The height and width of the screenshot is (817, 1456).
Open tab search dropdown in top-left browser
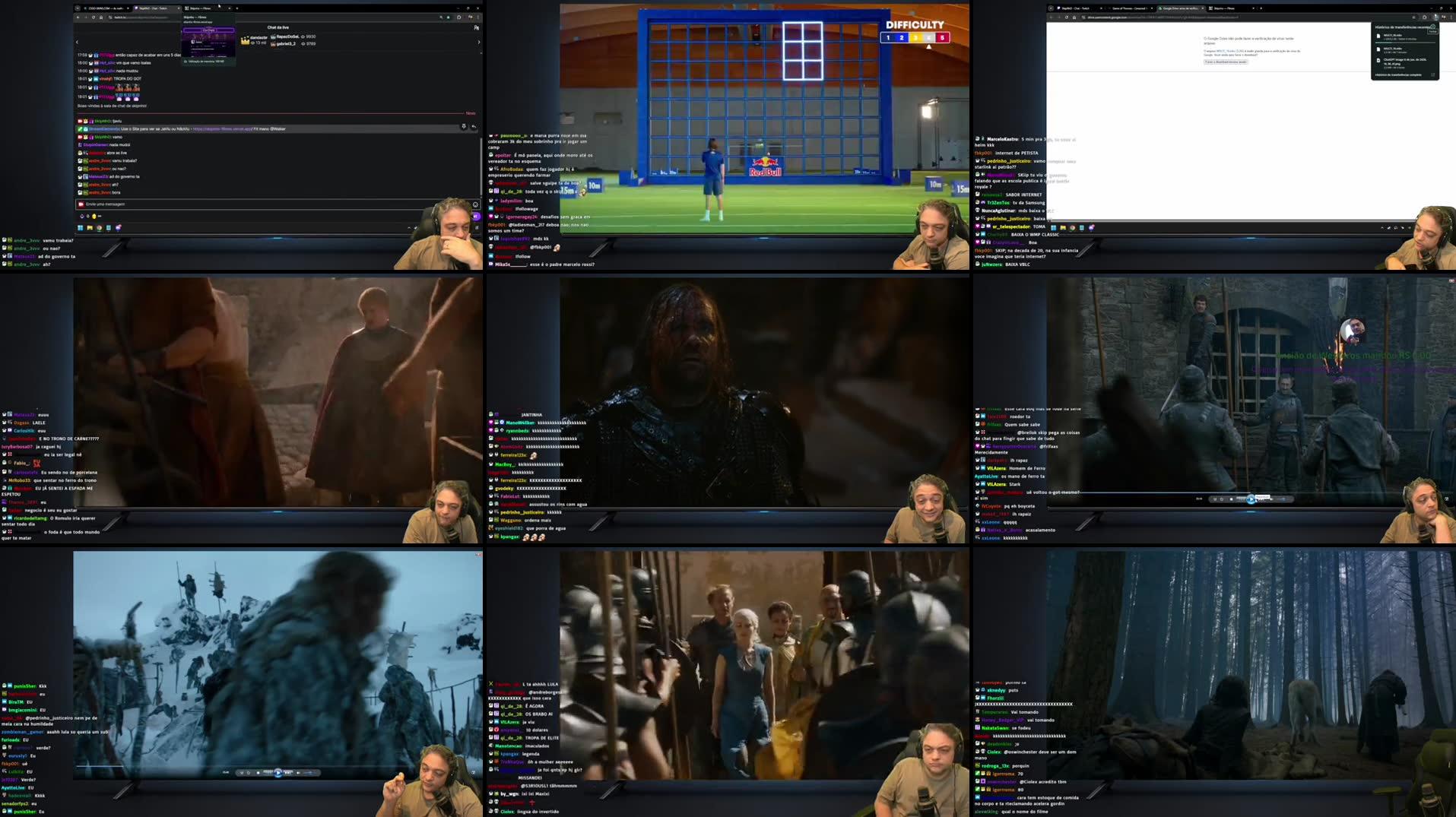78,8
